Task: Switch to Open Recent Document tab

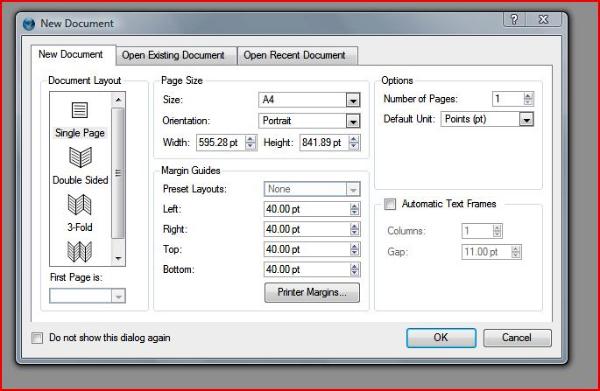Action: click(x=295, y=55)
